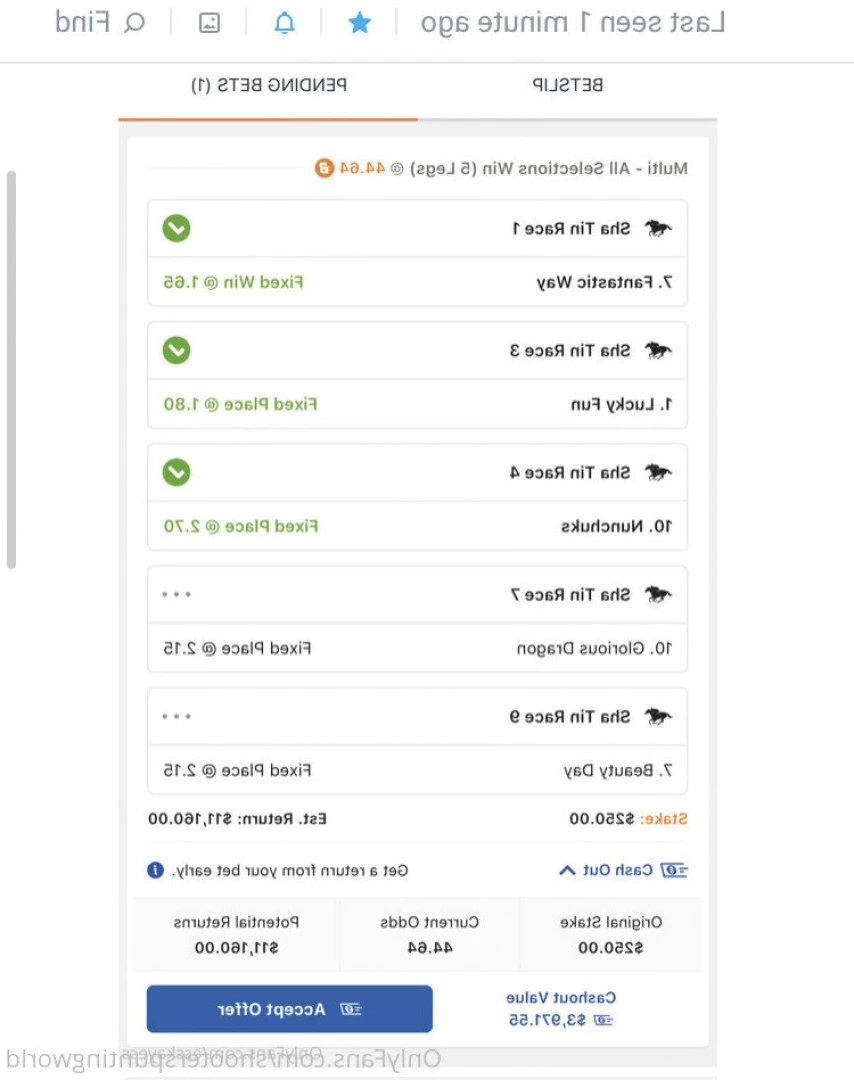
Task: Toggle the green check on Sha Tin Race 3
Action: (176, 350)
